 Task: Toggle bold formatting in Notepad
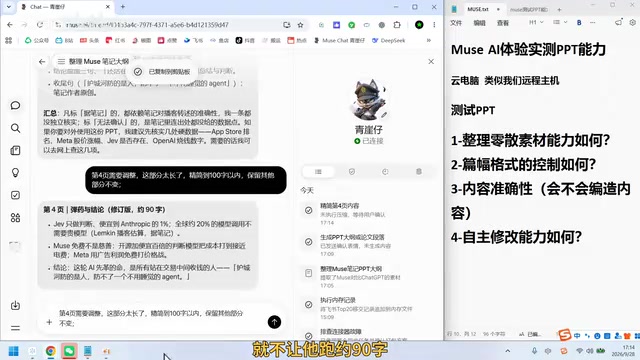point(579,22)
